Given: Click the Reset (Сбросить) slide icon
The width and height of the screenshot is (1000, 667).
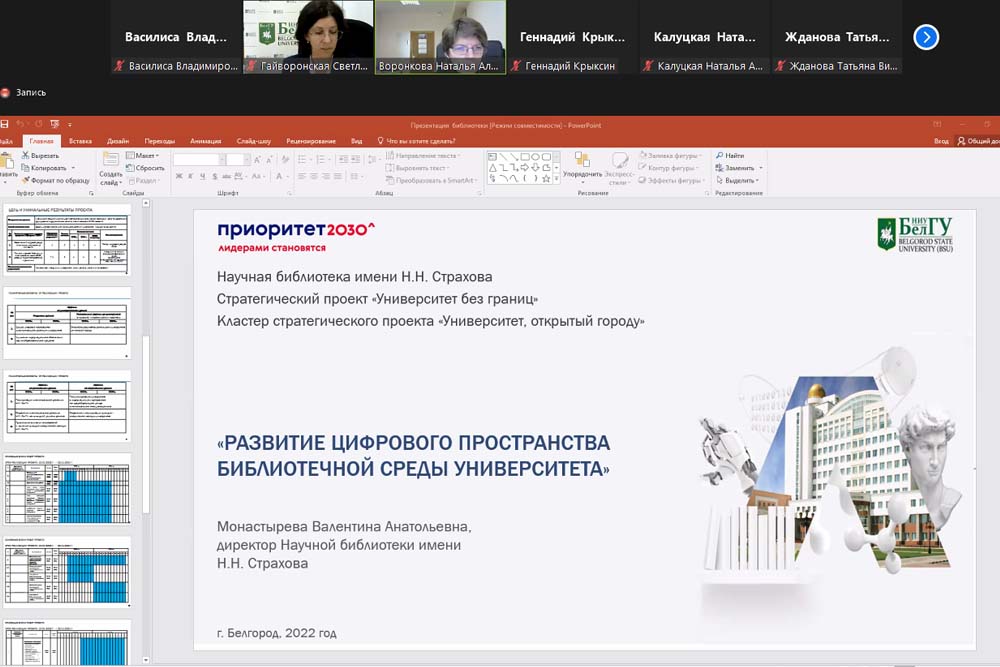Looking at the screenshot, I should coord(143,168).
